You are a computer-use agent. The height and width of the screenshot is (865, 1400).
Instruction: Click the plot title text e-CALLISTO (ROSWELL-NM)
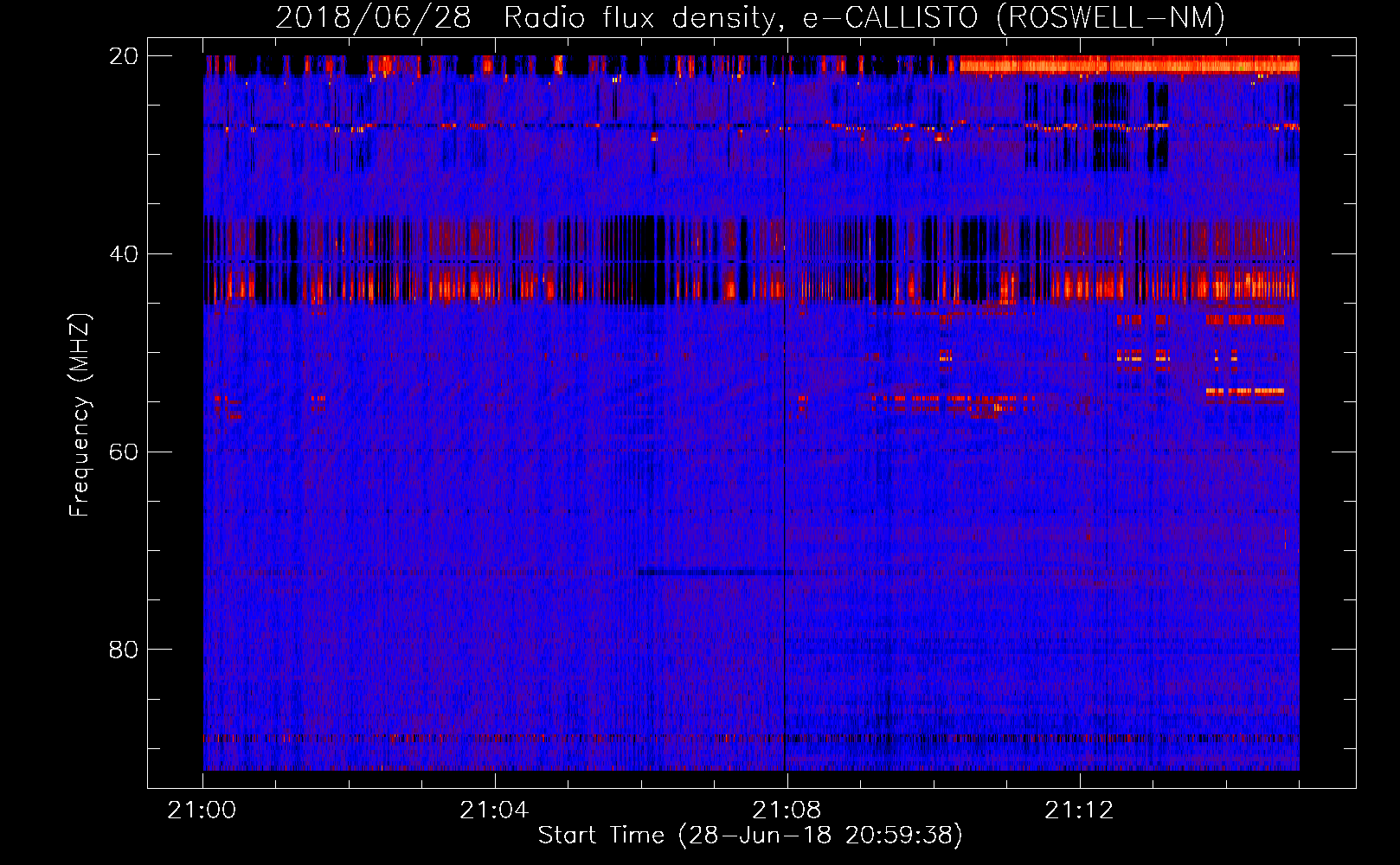click(1014, 17)
